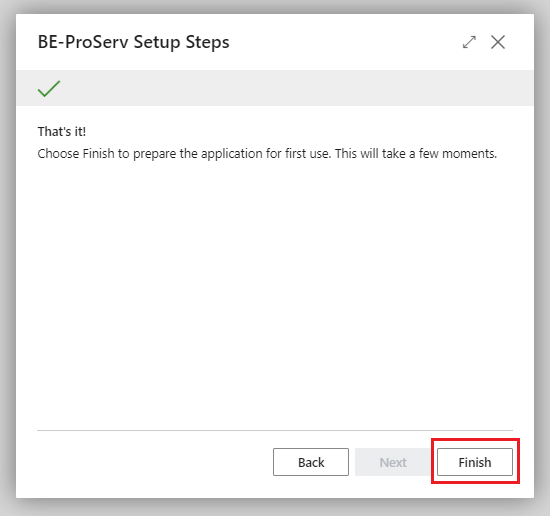Screen dimensions: 550x516
Task: Maximize the setup wizard window
Action: click(469, 42)
